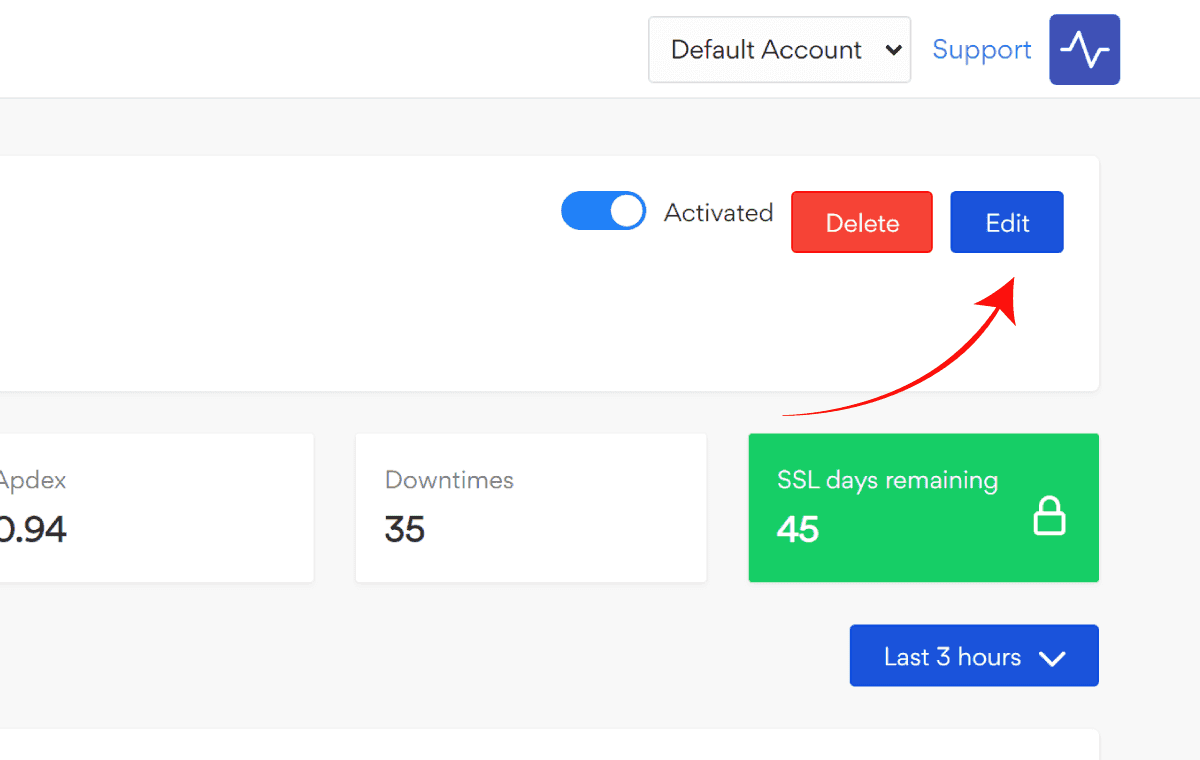Open the Default Account dropdown
The width and height of the screenshot is (1200, 760).
[778, 50]
